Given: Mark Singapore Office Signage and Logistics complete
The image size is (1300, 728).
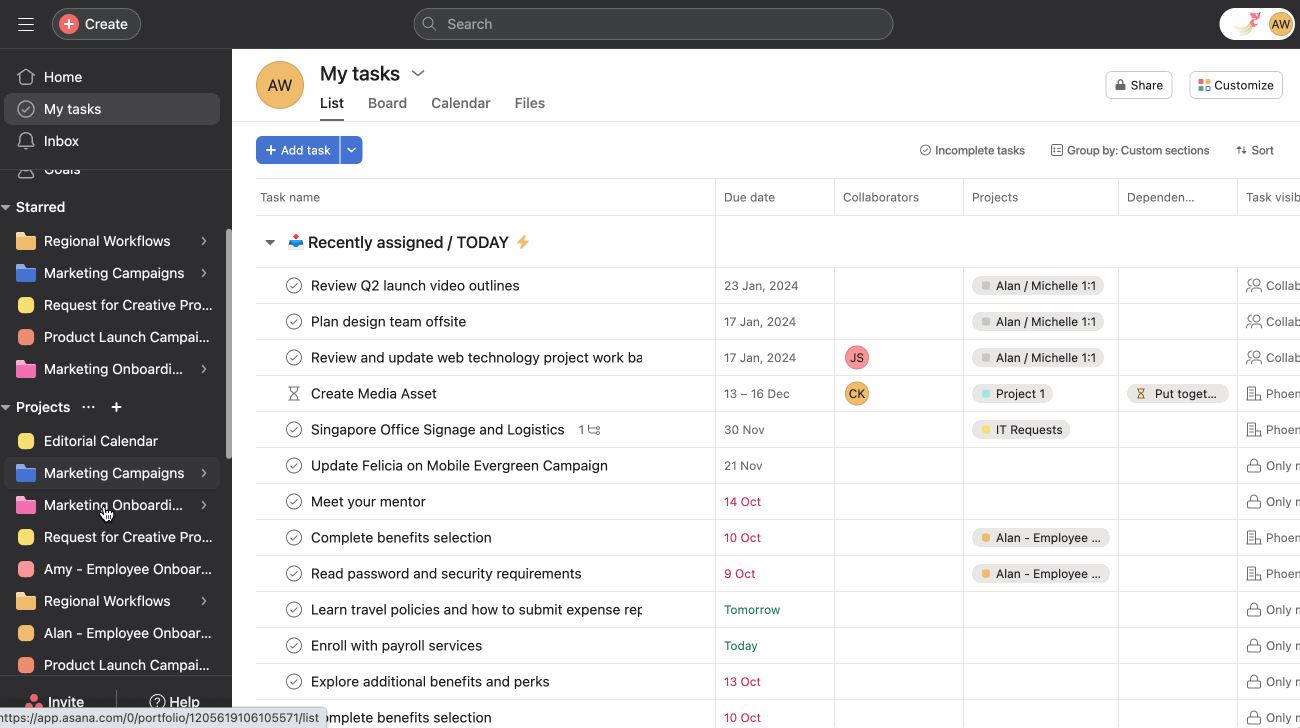Looking at the screenshot, I should [x=294, y=430].
